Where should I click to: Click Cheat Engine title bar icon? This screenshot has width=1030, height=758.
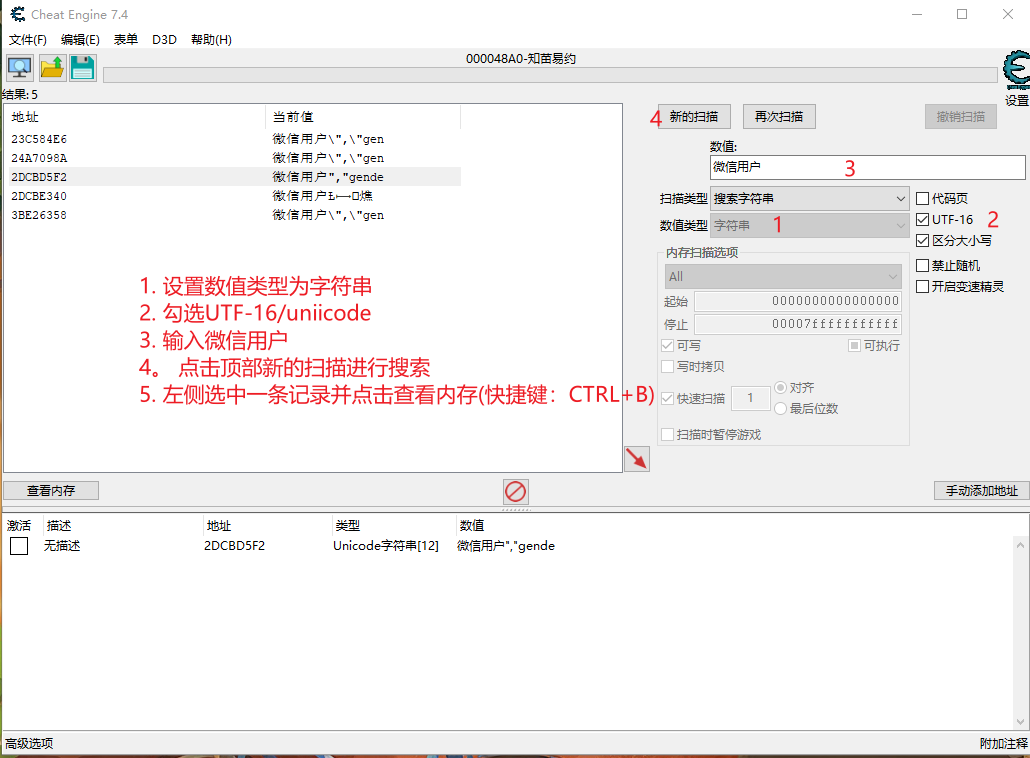click(18, 14)
